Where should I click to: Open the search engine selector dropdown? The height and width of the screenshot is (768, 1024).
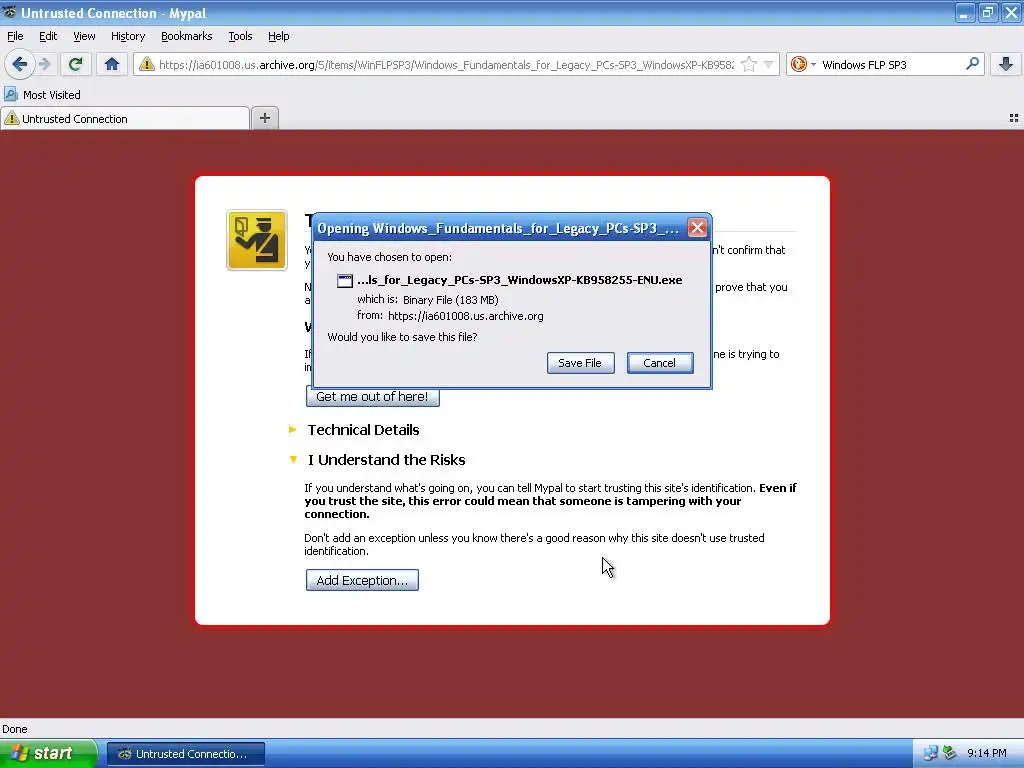803,64
